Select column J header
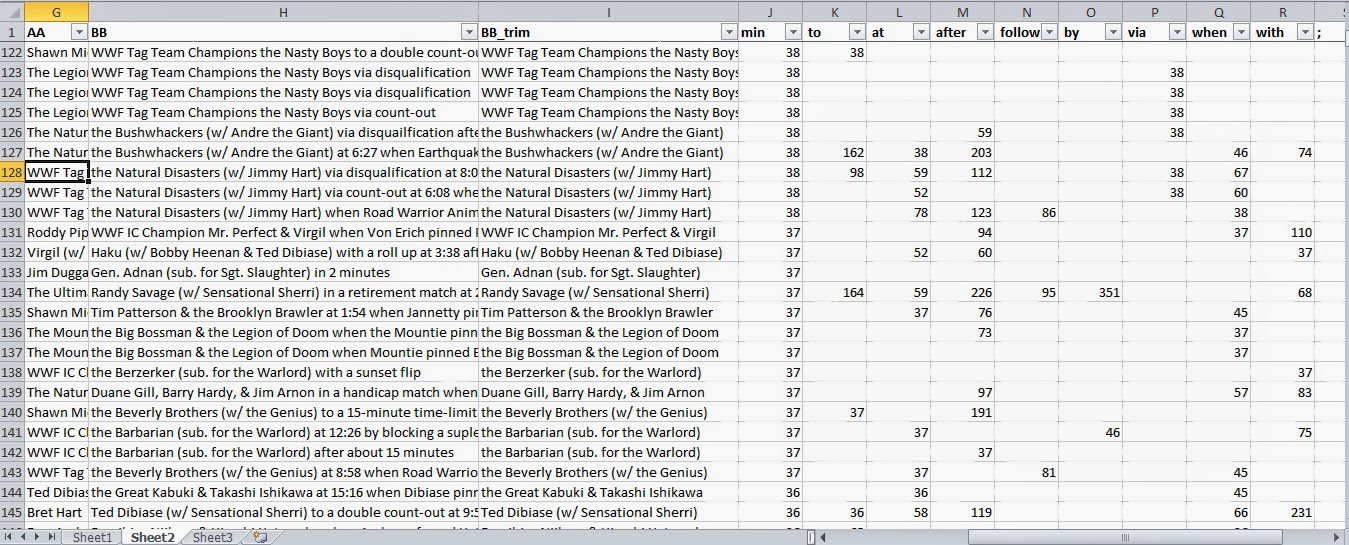Screen dimensions: 1349x545 770,11
